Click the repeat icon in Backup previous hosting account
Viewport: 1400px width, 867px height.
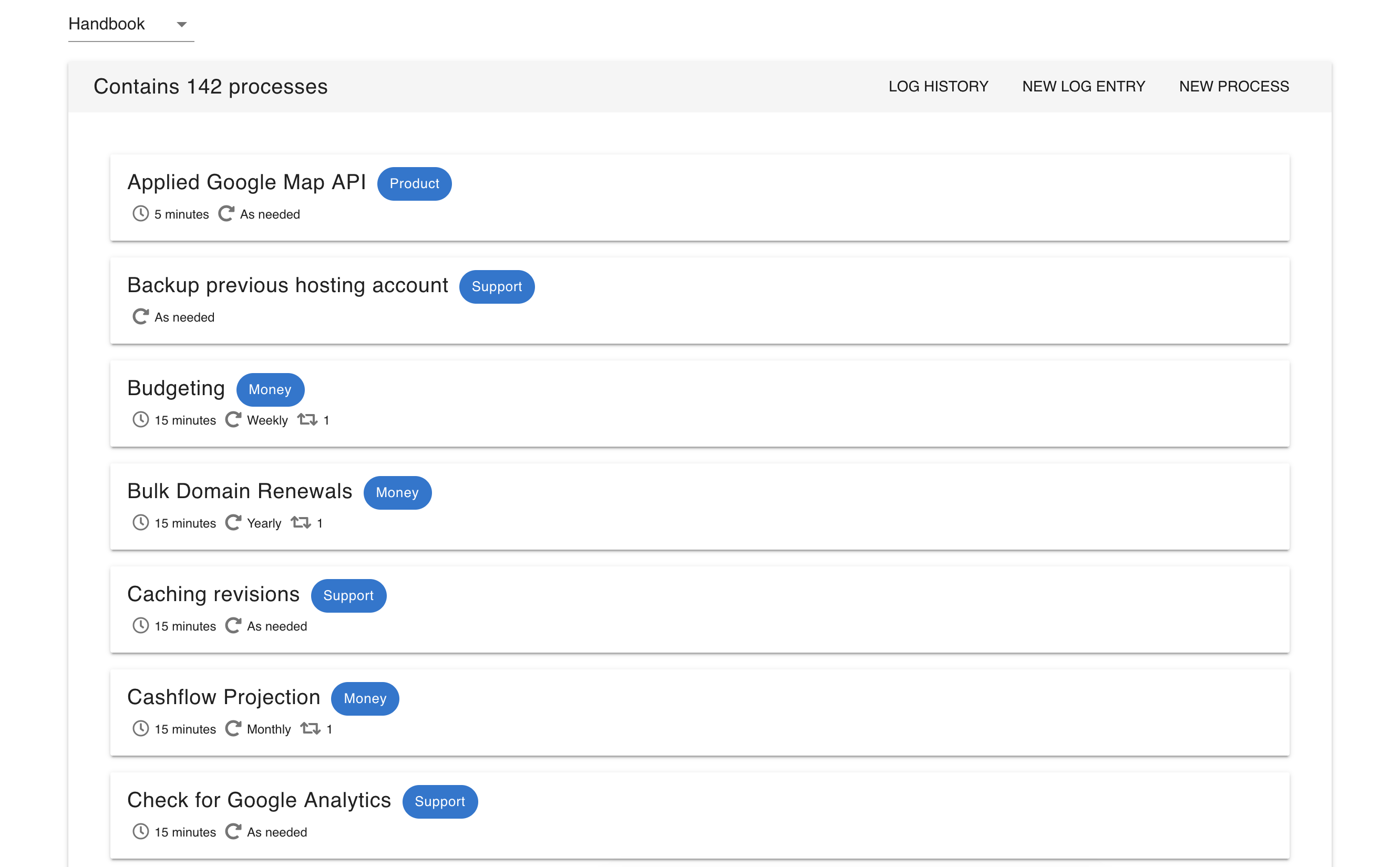pos(140,317)
